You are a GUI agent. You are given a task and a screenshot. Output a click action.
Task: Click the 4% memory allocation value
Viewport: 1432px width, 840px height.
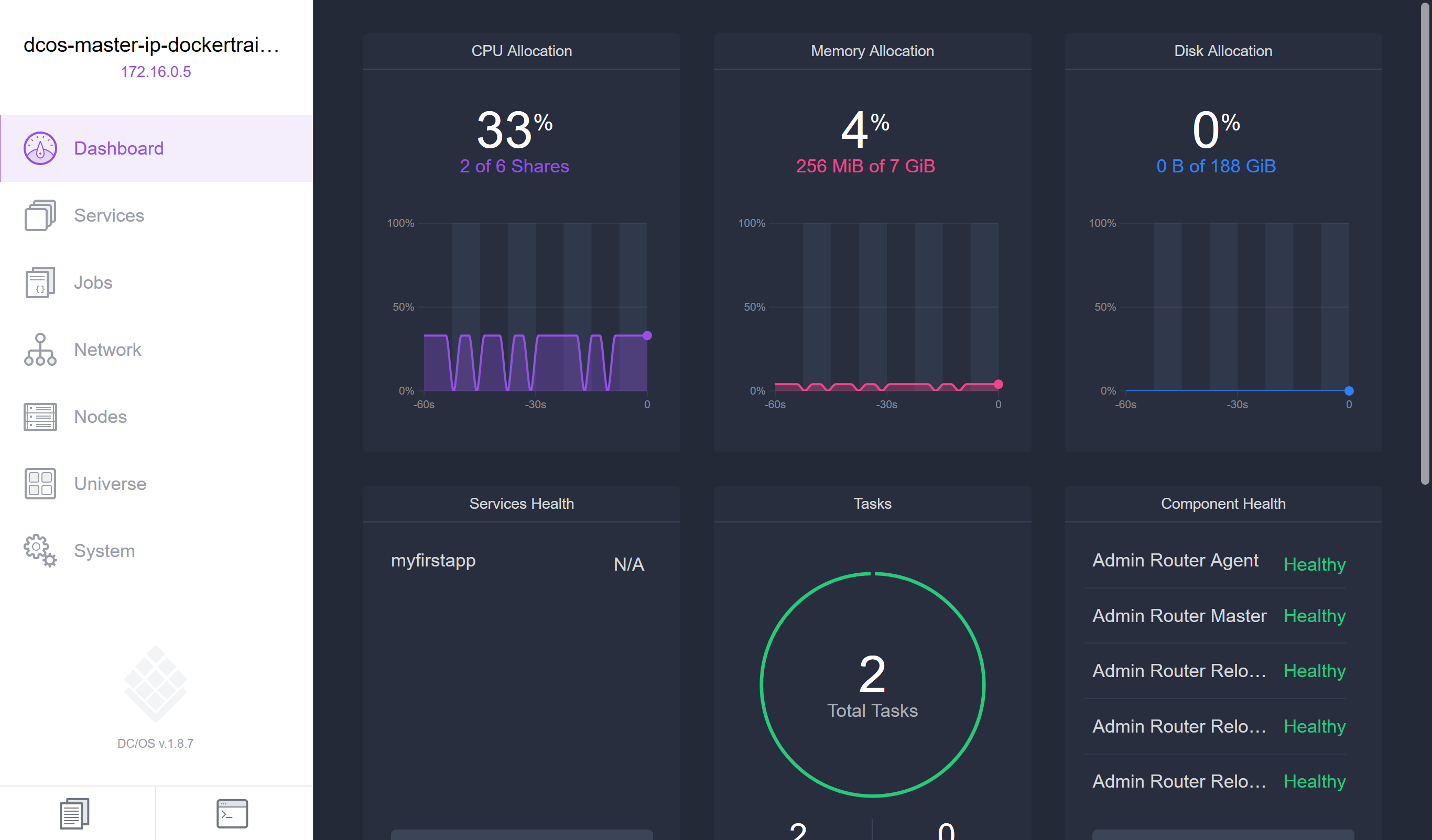(x=865, y=129)
